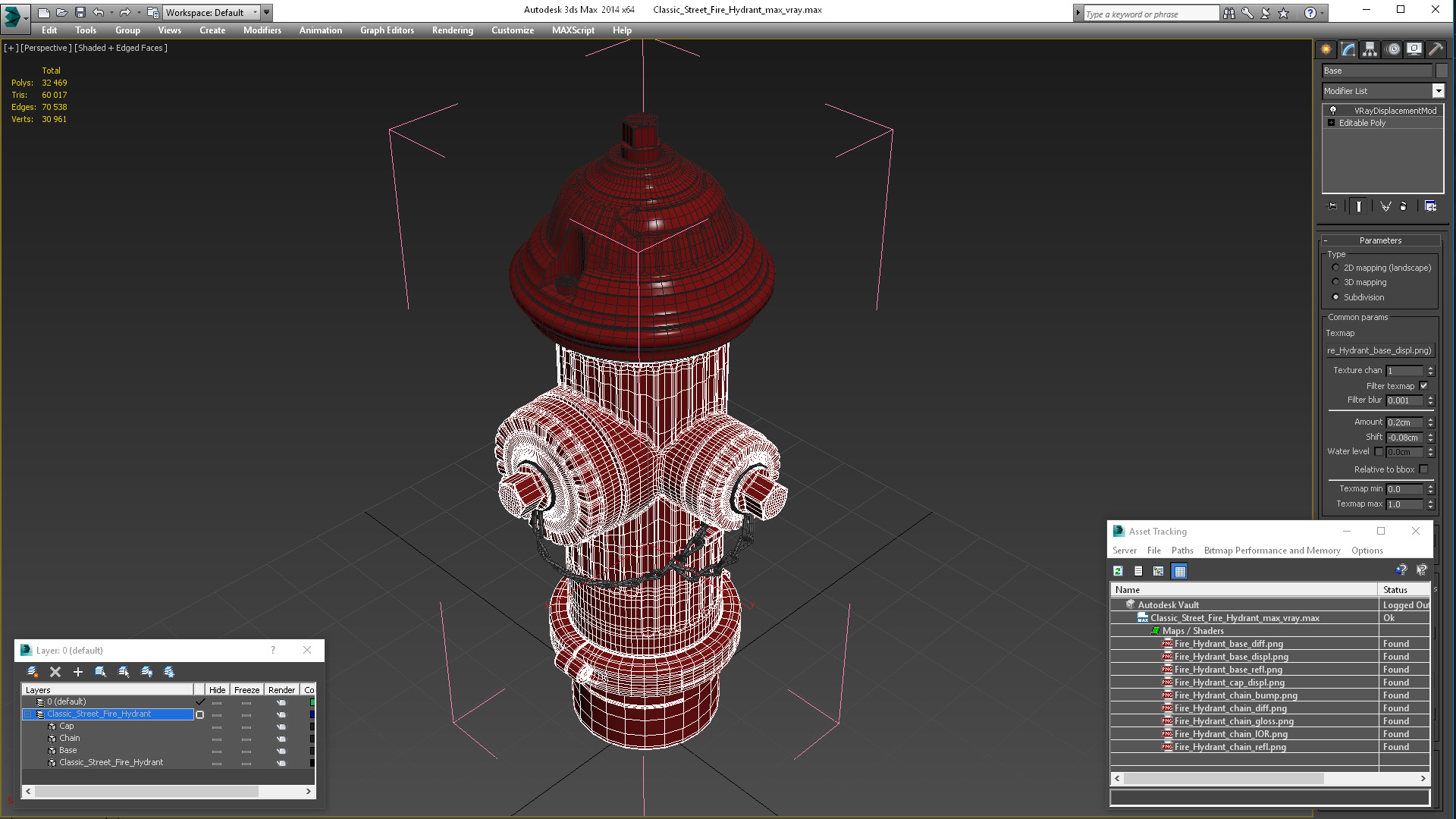Click the Pin Stack icon
The height and width of the screenshot is (819, 1456).
click(1332, 206)
